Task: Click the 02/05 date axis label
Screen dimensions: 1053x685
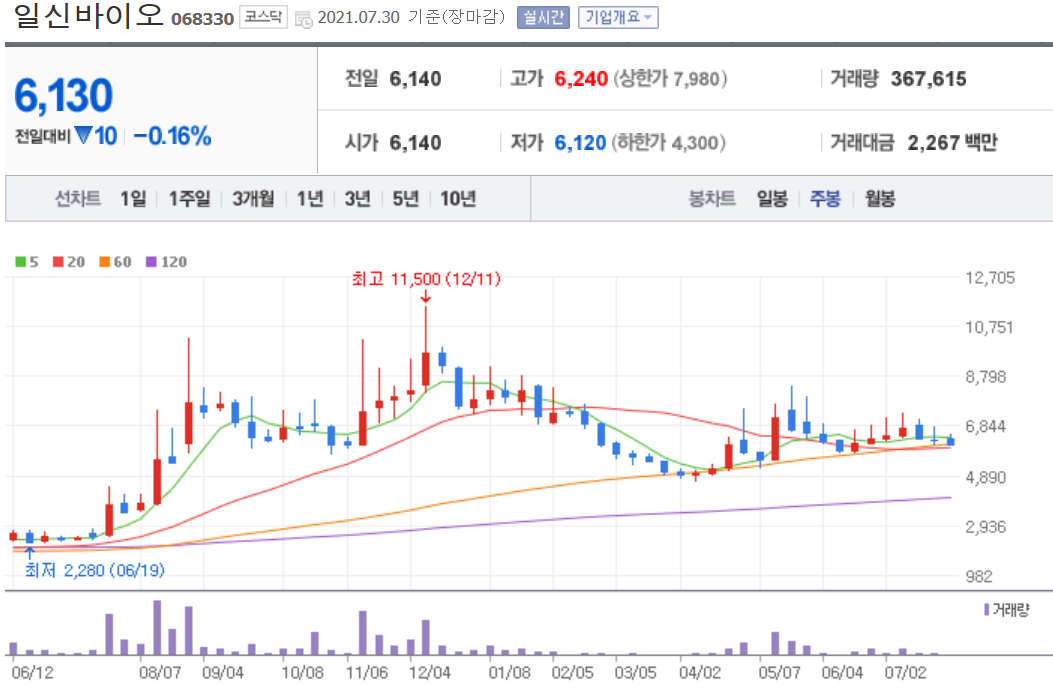Action: click(x=573, y=672)
